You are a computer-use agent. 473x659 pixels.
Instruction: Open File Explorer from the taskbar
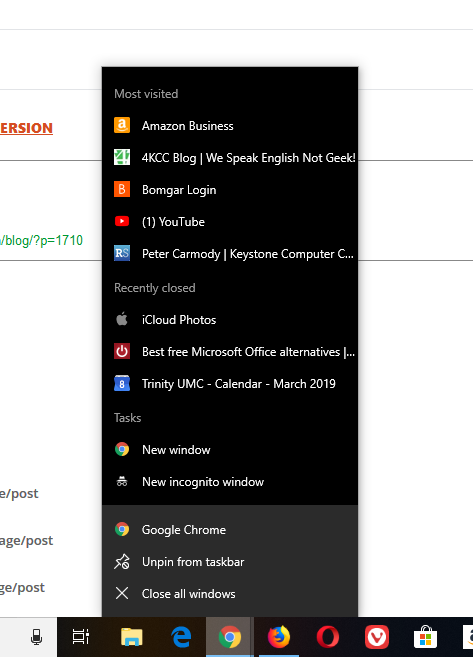click(132, 637)
